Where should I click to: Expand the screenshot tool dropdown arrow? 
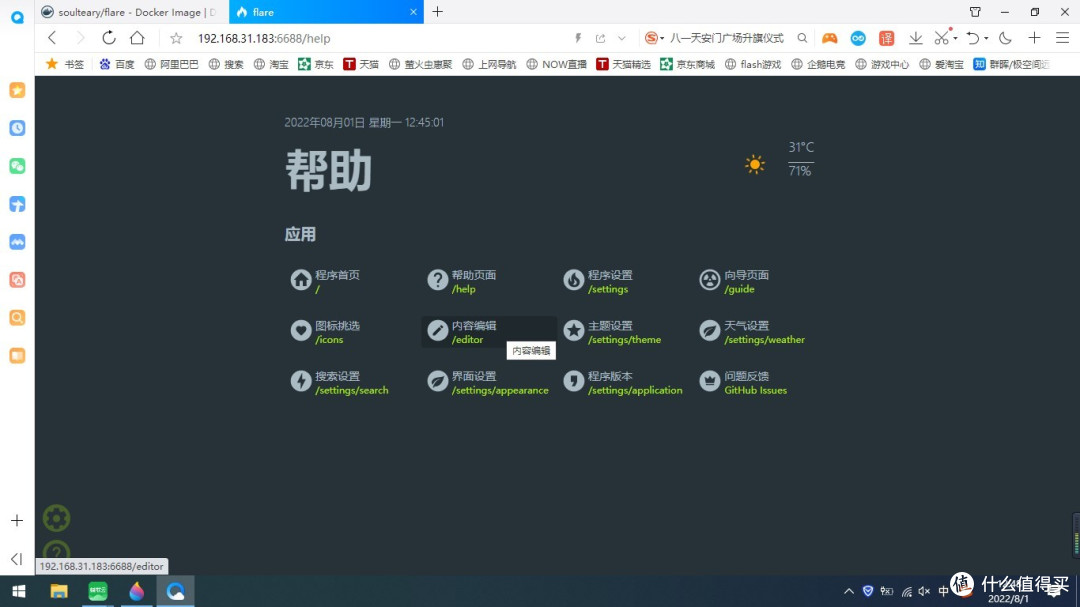click(955, 39)
